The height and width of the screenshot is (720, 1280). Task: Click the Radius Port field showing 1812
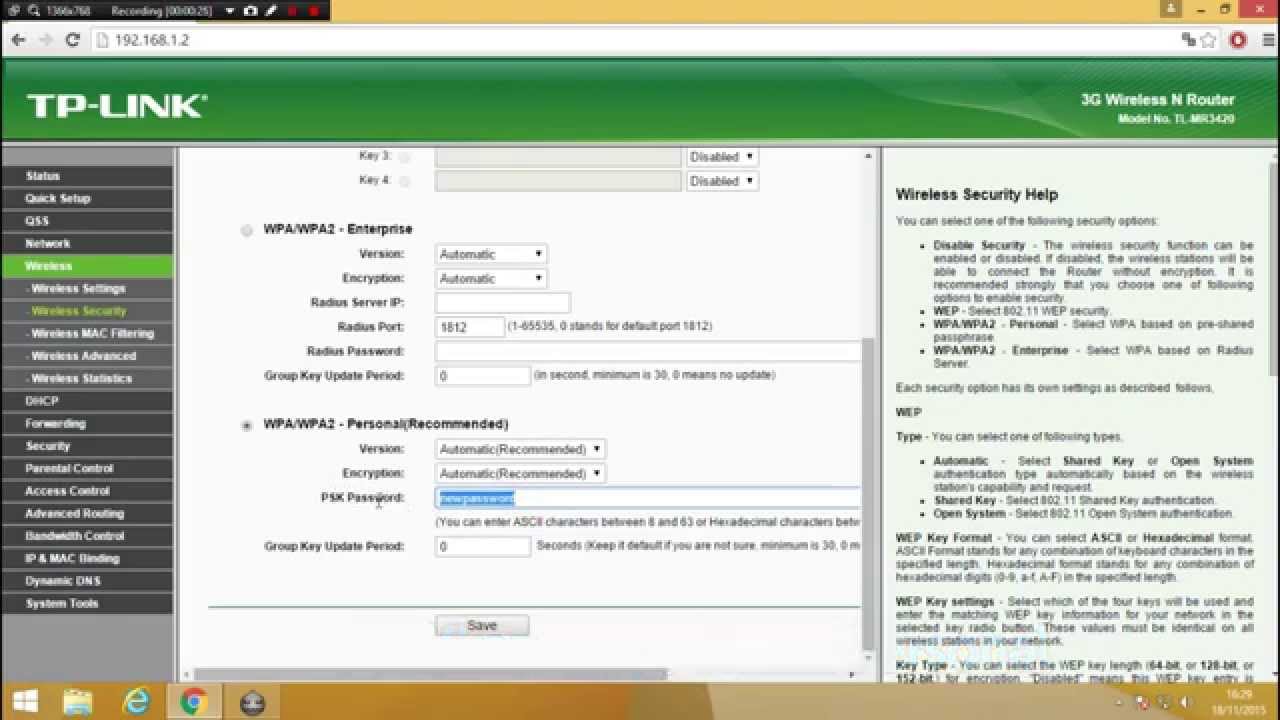[x=470, y=327]
